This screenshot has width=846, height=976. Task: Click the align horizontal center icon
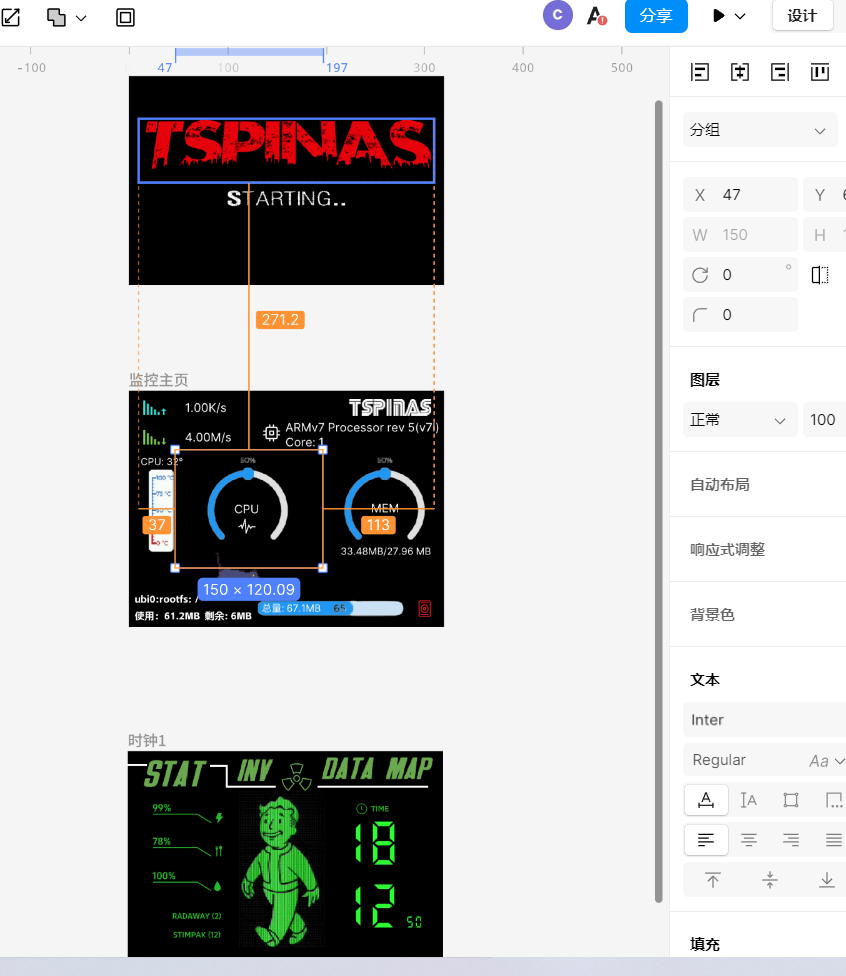(x=740, y=72)
